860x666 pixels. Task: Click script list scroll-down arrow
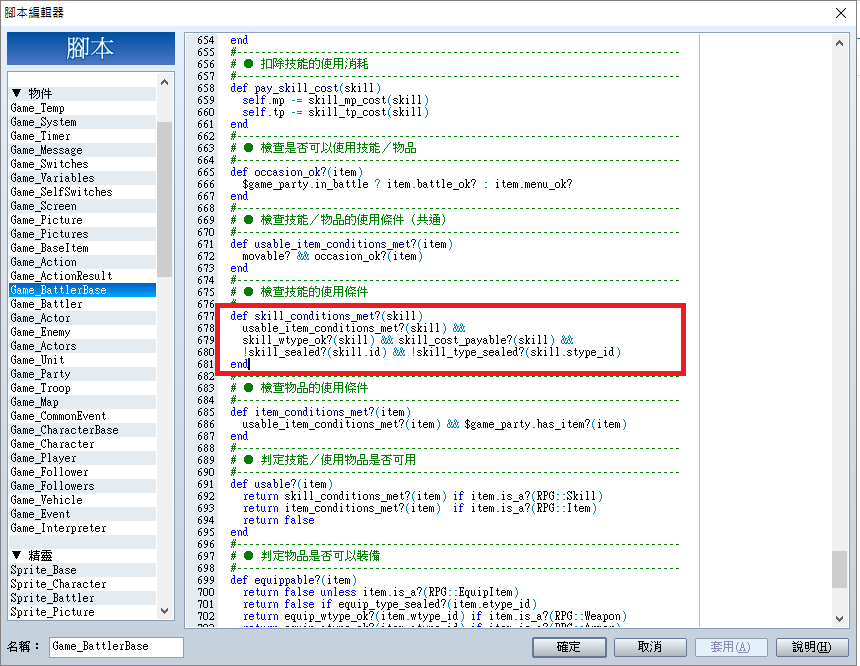point(165,611)
